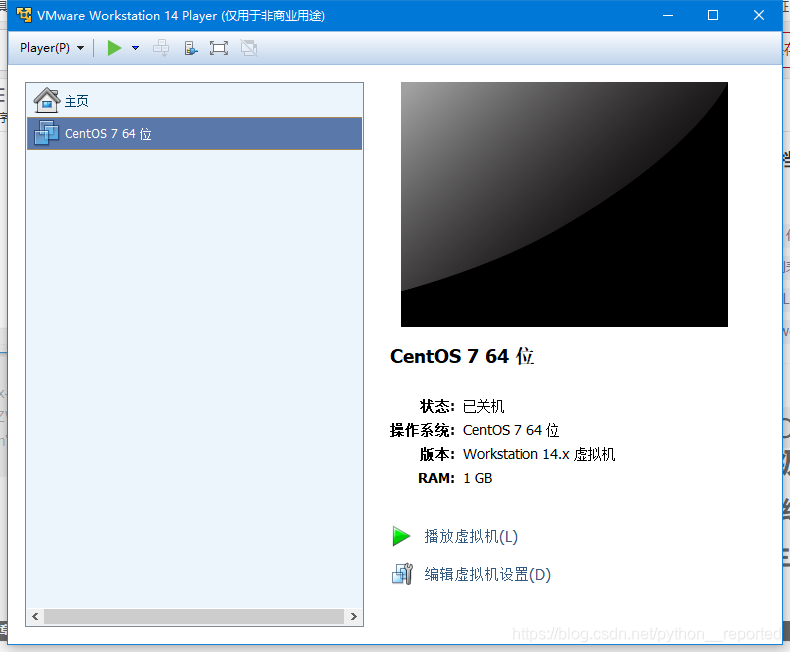Viewport: 790px width, 652px height.
Task: Click the house icon beside 主页
Action: coord(47,100)
